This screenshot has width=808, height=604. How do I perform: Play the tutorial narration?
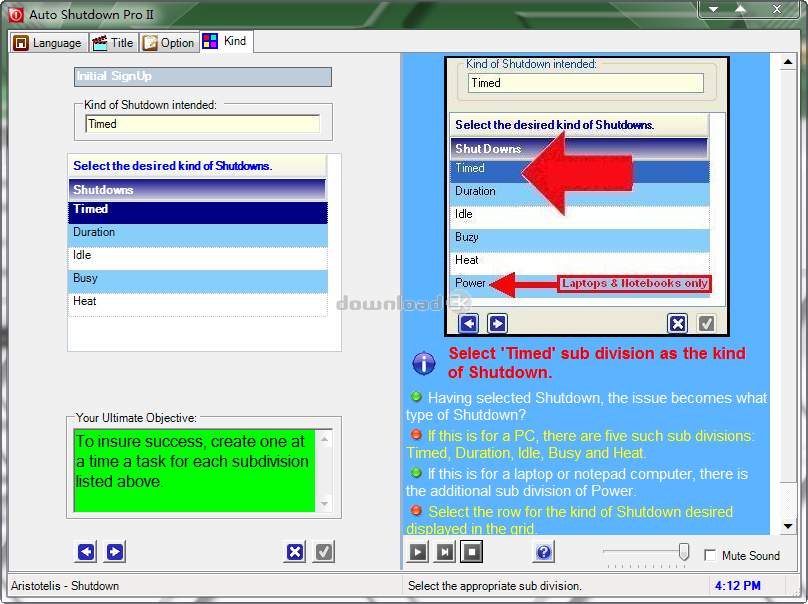(417, 552)
